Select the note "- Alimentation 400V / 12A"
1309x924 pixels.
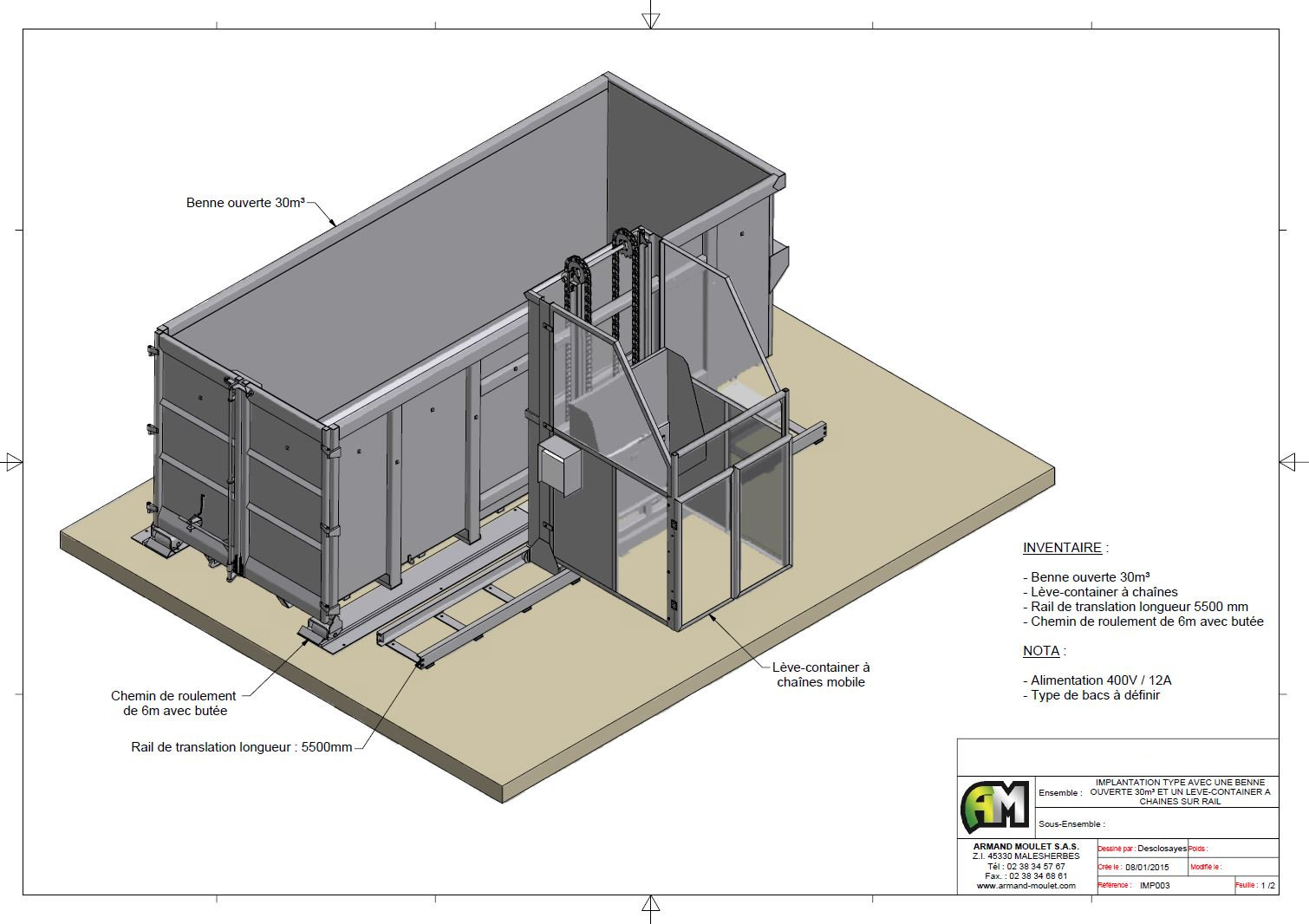coord(1097,680)
